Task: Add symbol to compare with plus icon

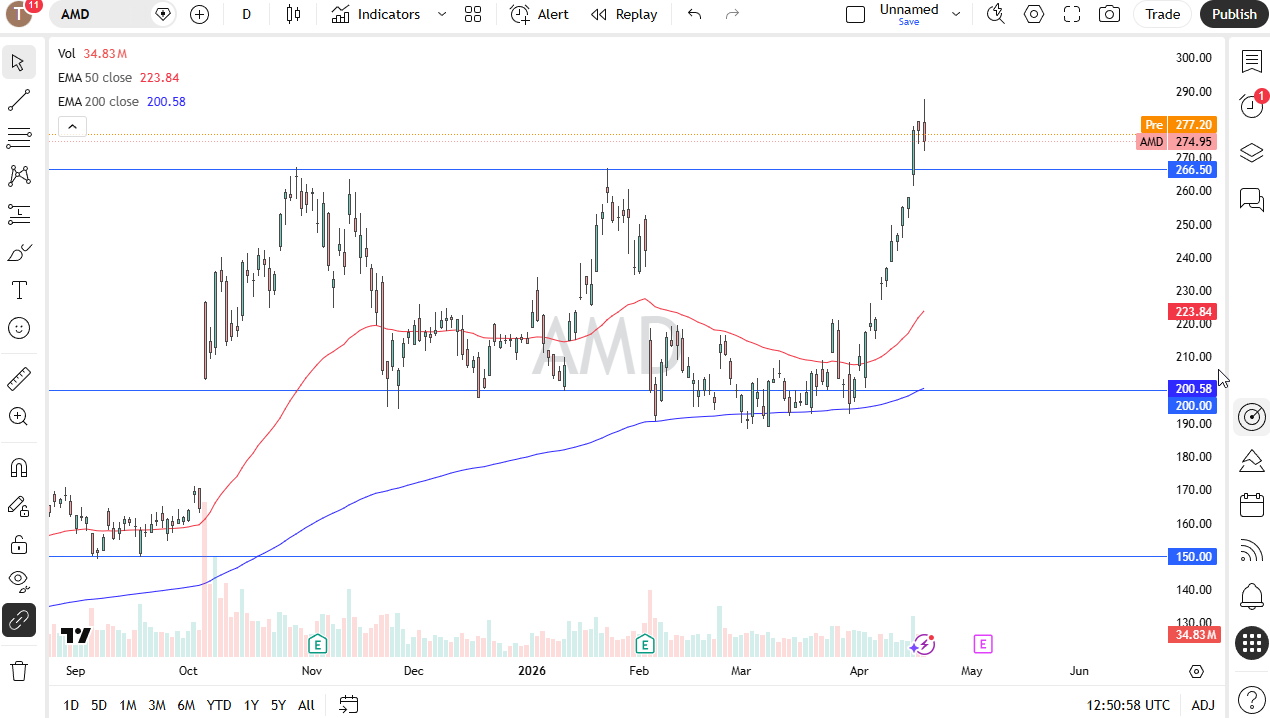Action: point(199,14)
